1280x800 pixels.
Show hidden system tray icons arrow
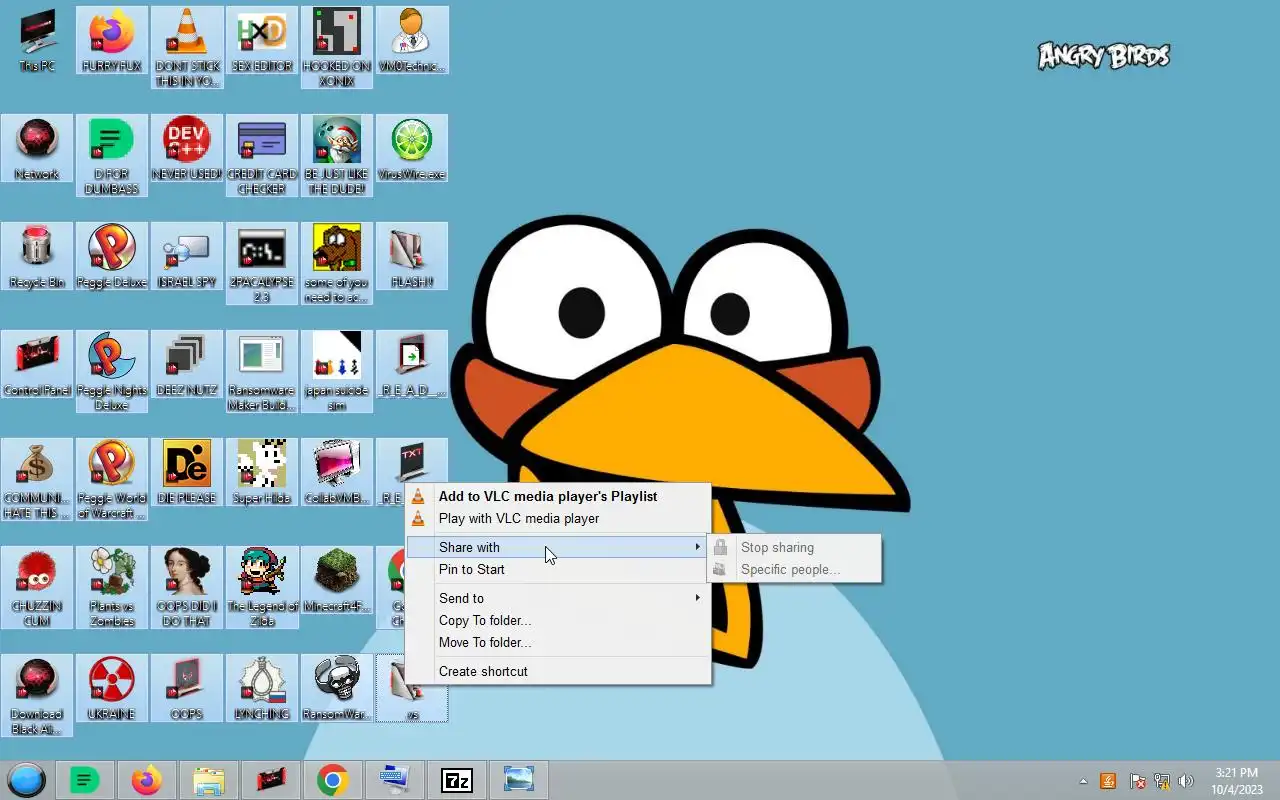point(1083,781)
